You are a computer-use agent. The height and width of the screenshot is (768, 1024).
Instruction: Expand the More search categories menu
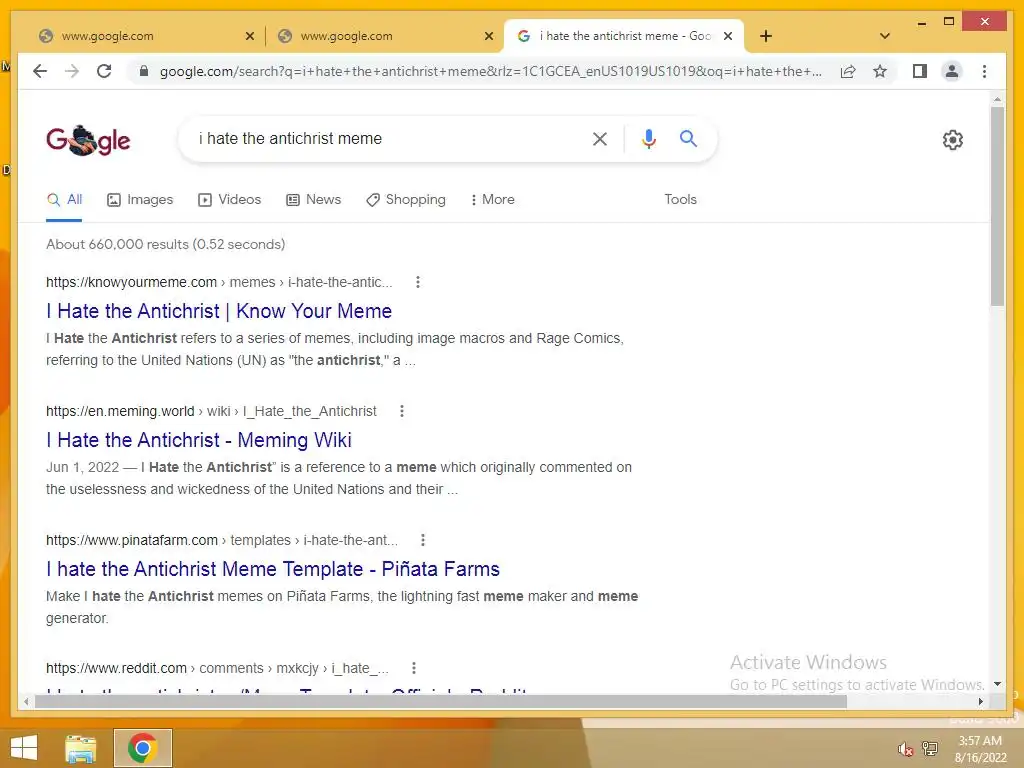click(492, 199)
